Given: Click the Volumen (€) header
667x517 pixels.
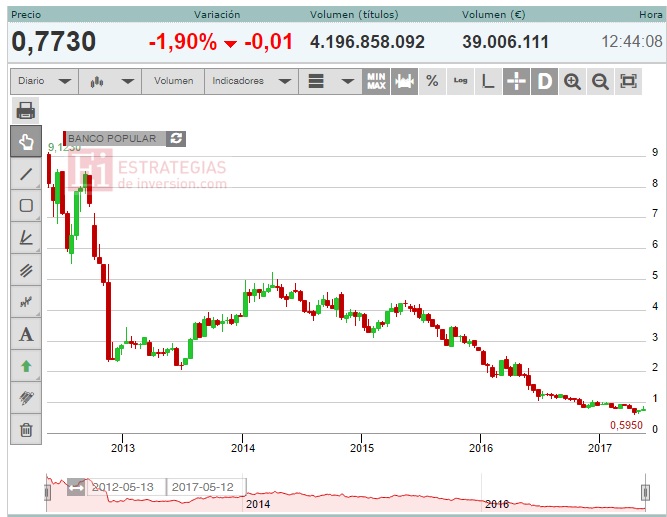Looking at the screenshot, I should (493, 14).
